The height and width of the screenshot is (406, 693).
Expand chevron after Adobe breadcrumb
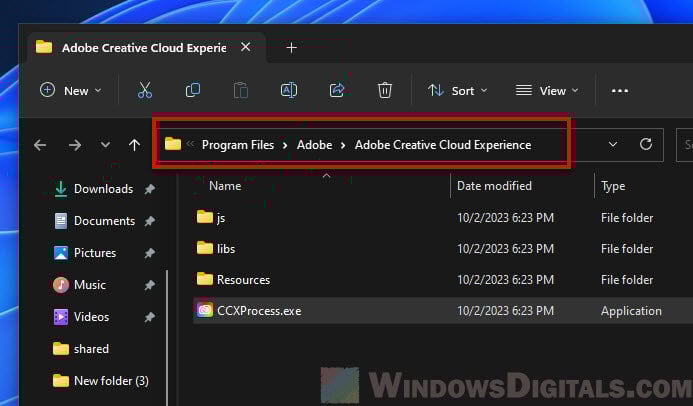(343, 145)
